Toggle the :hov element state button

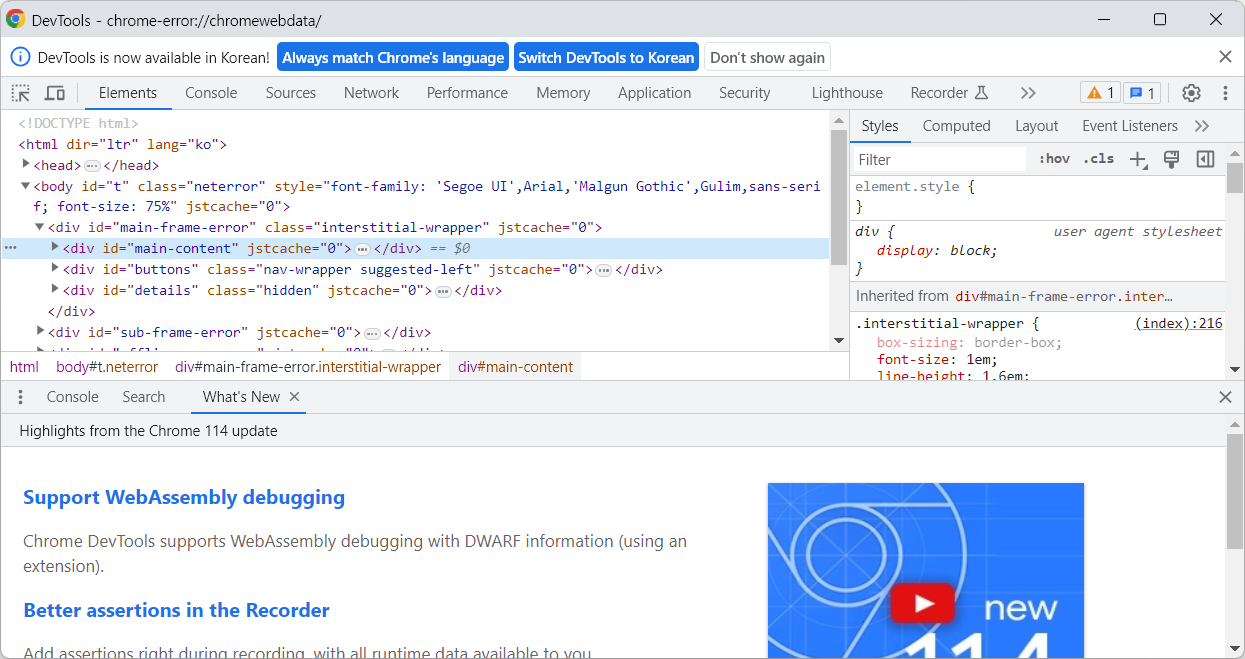pos(1054,159)
